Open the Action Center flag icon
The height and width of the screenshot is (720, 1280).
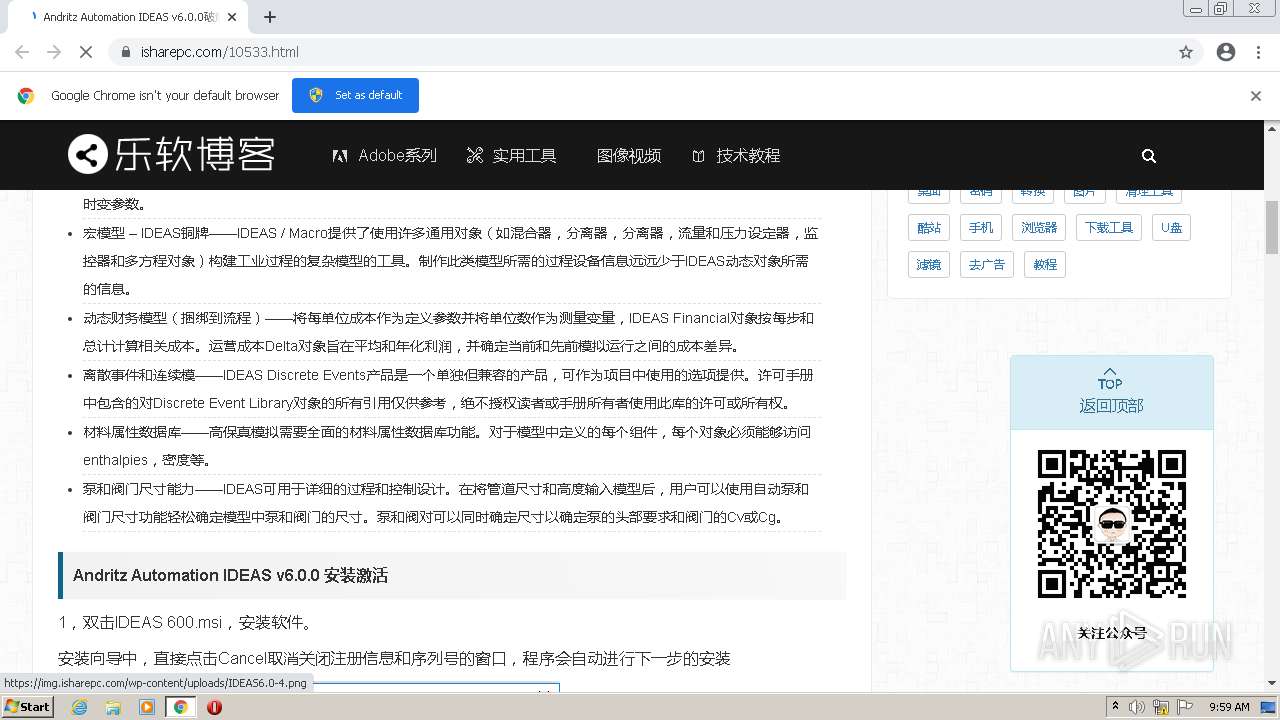point(1186,707)
